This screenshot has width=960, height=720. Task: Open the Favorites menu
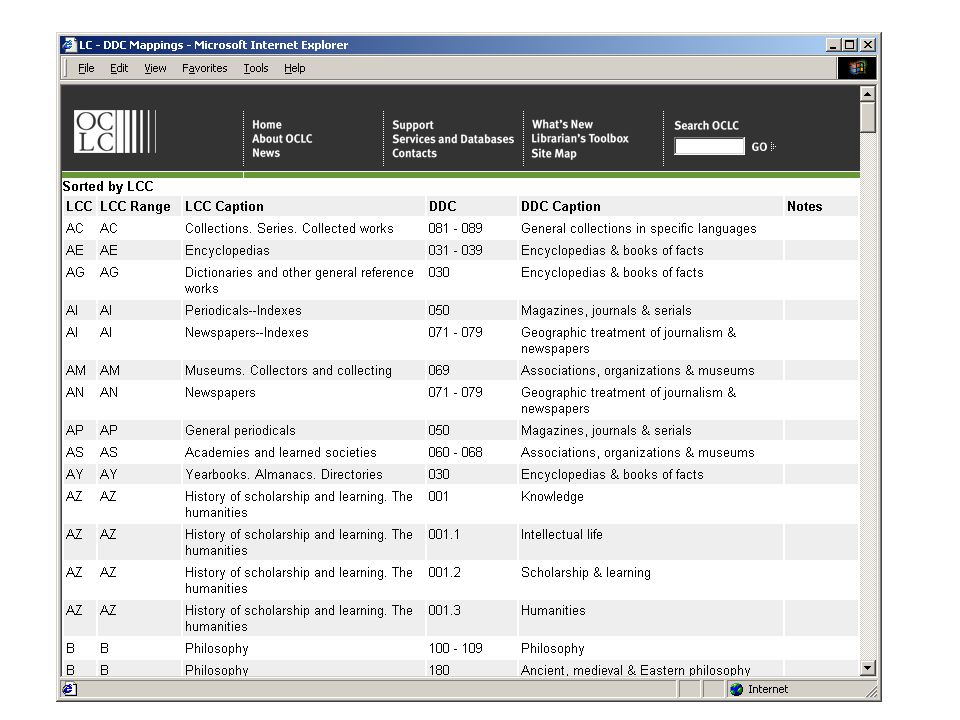tap(204, 68)
